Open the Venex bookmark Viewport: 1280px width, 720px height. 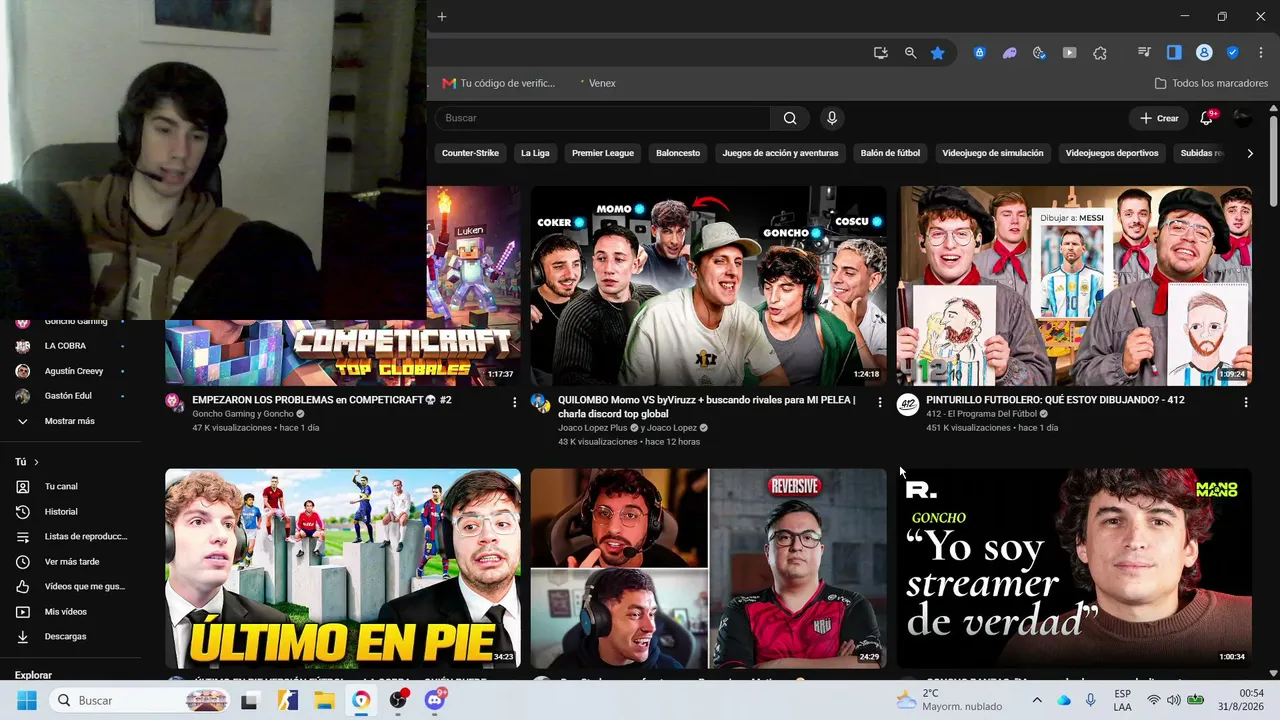pyautogui.click(x=596, y=83)
